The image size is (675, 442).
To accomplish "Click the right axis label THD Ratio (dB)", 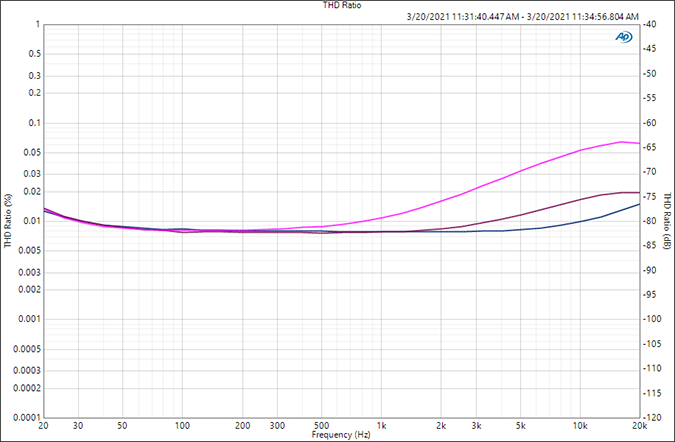I will click(668, 220).
